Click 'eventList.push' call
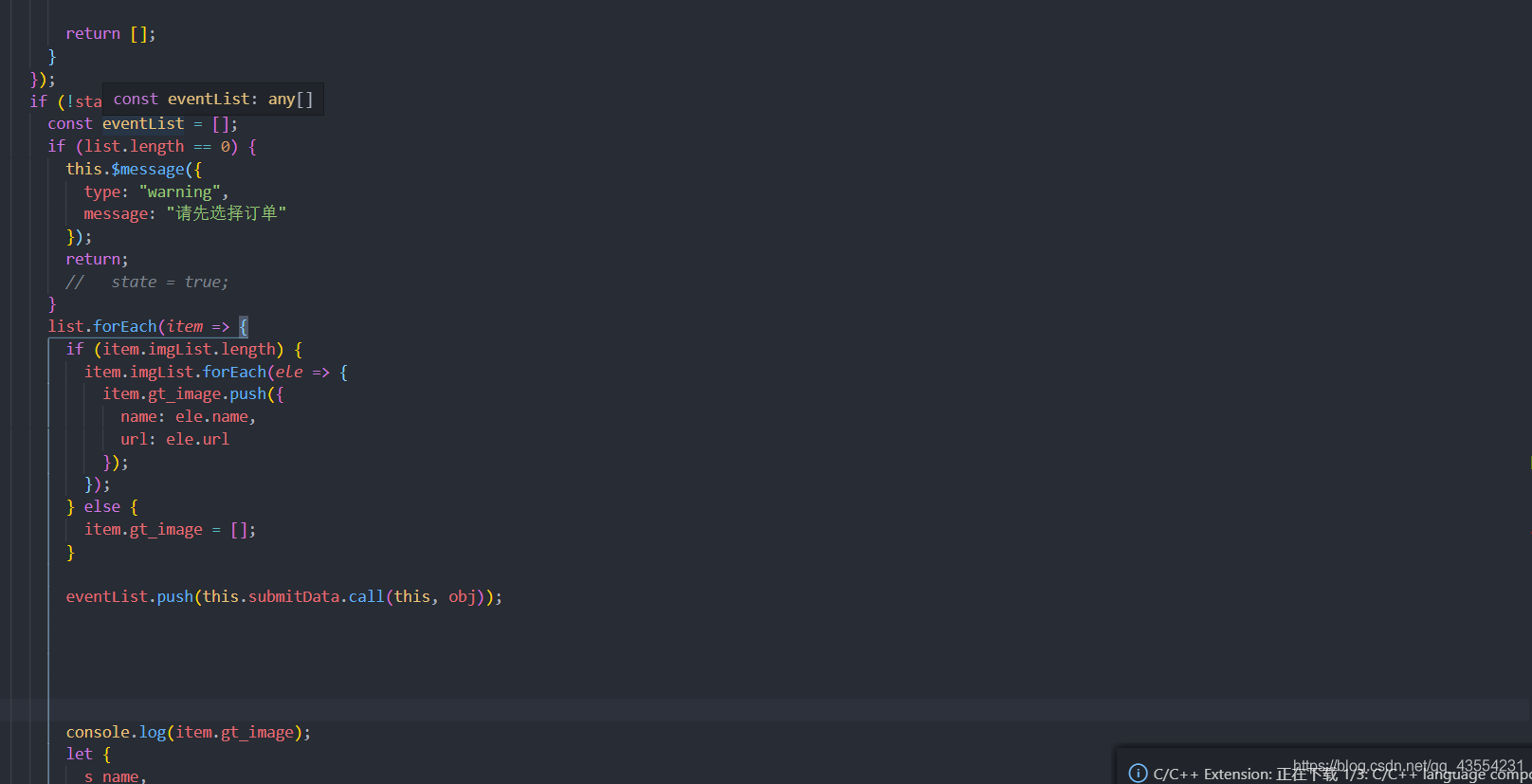 [130, 596]
